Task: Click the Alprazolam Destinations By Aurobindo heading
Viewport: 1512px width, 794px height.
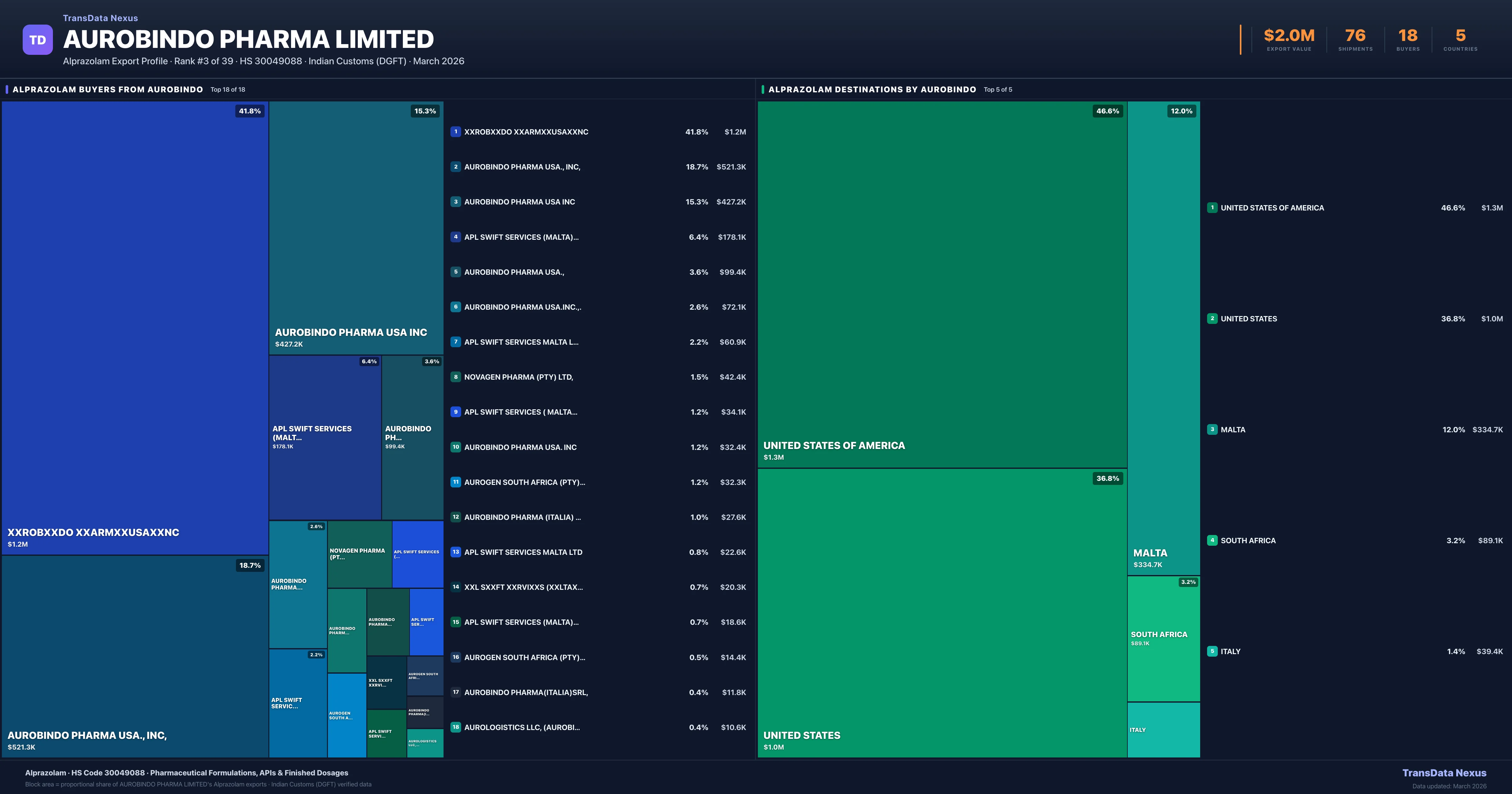Action: pyautogui.click(x=872, y=89)
